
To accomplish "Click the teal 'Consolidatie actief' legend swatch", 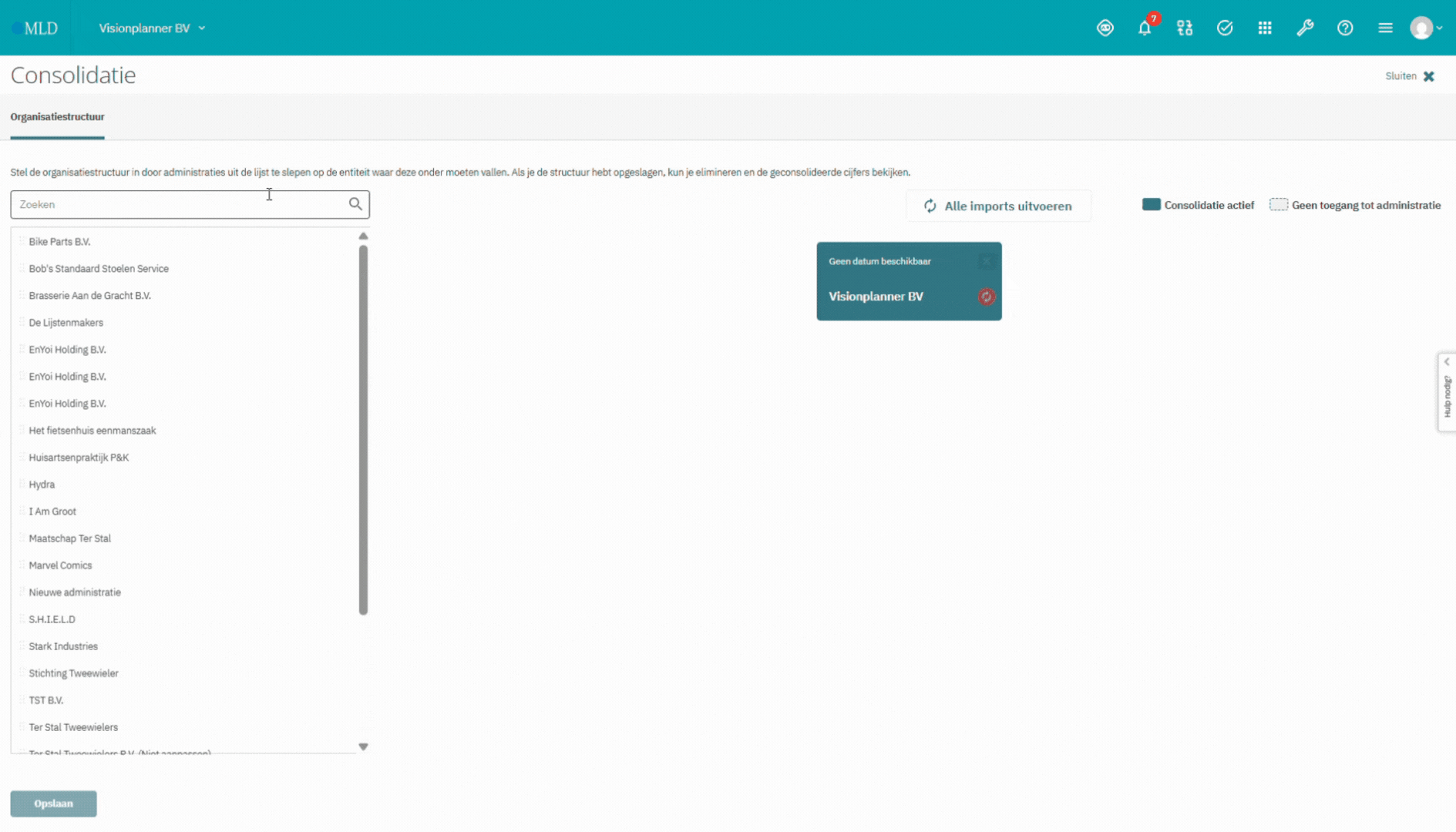I will tap(1151, 205).
